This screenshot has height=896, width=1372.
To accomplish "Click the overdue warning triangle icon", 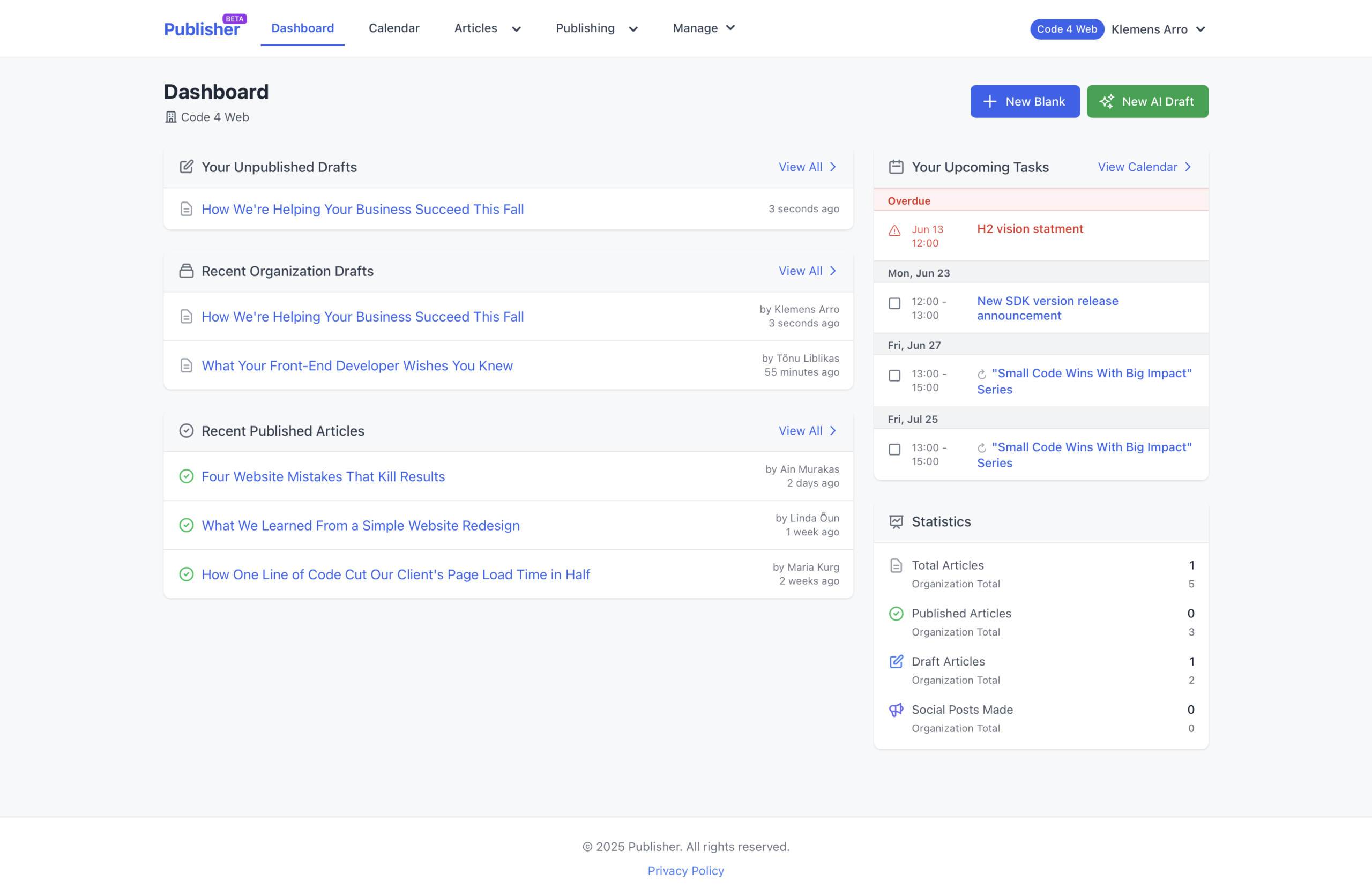I will [x=894, y=229].
